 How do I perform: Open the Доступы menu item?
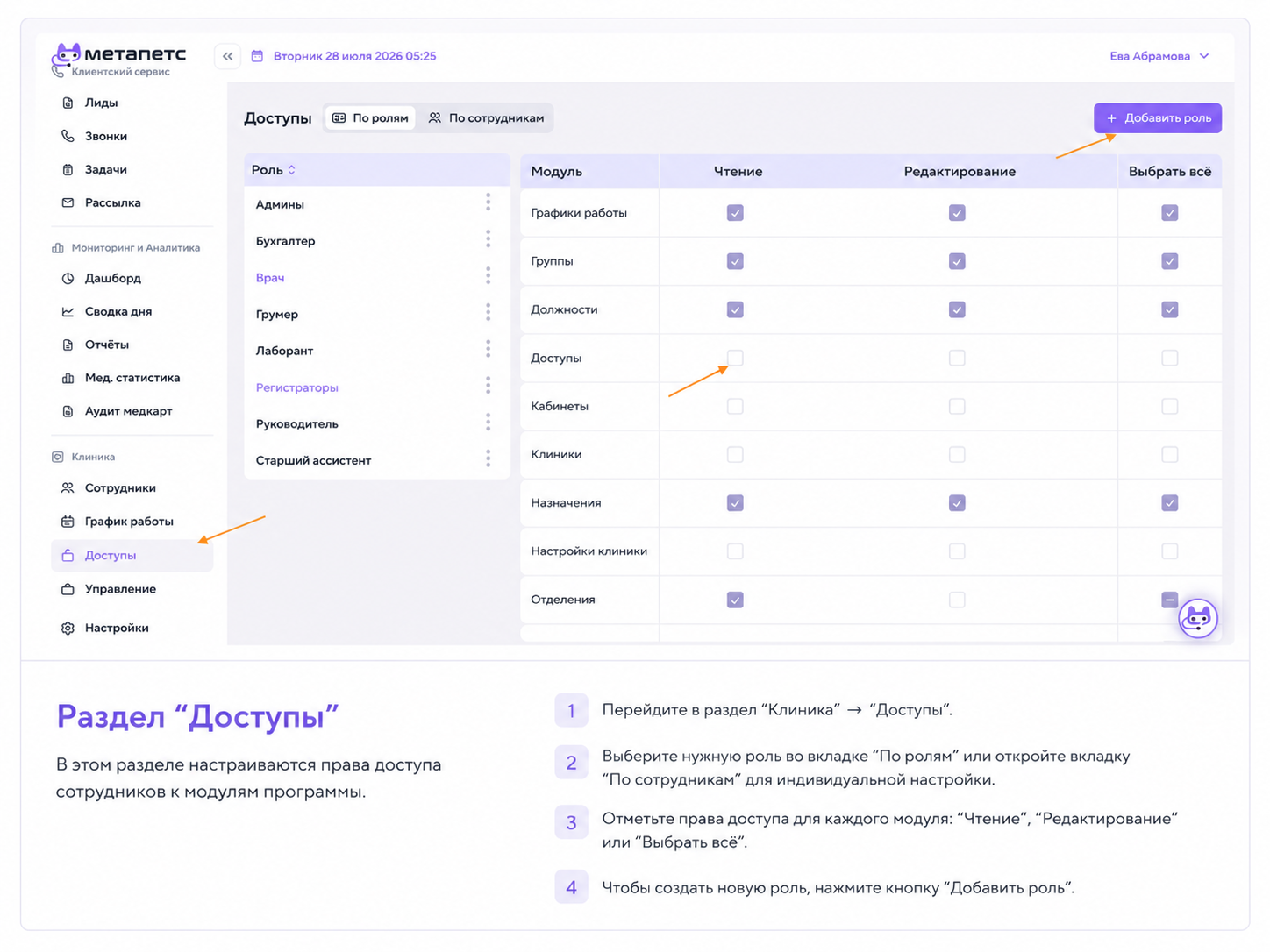coord(132,555)
